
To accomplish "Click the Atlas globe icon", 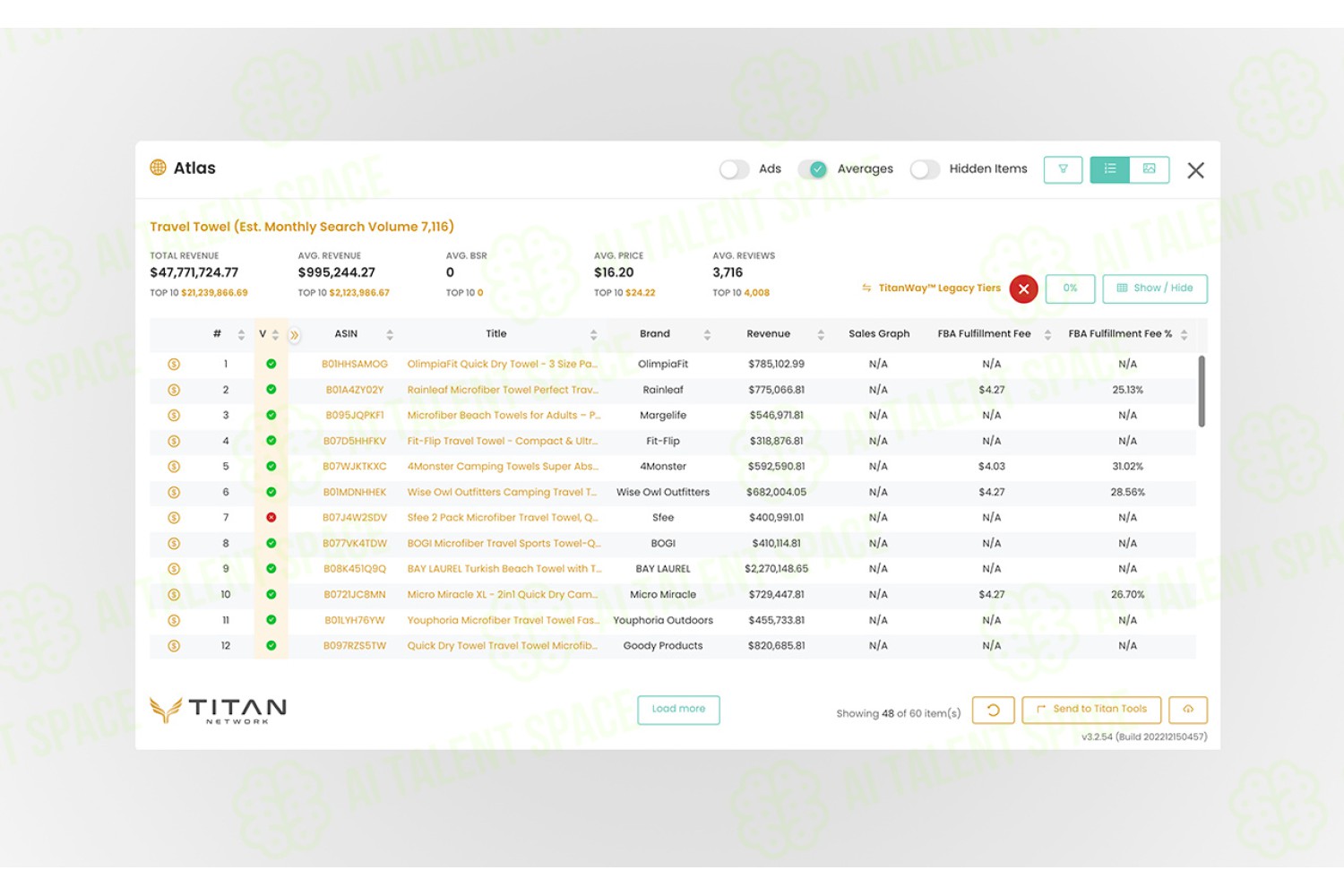I will point(159,168).
